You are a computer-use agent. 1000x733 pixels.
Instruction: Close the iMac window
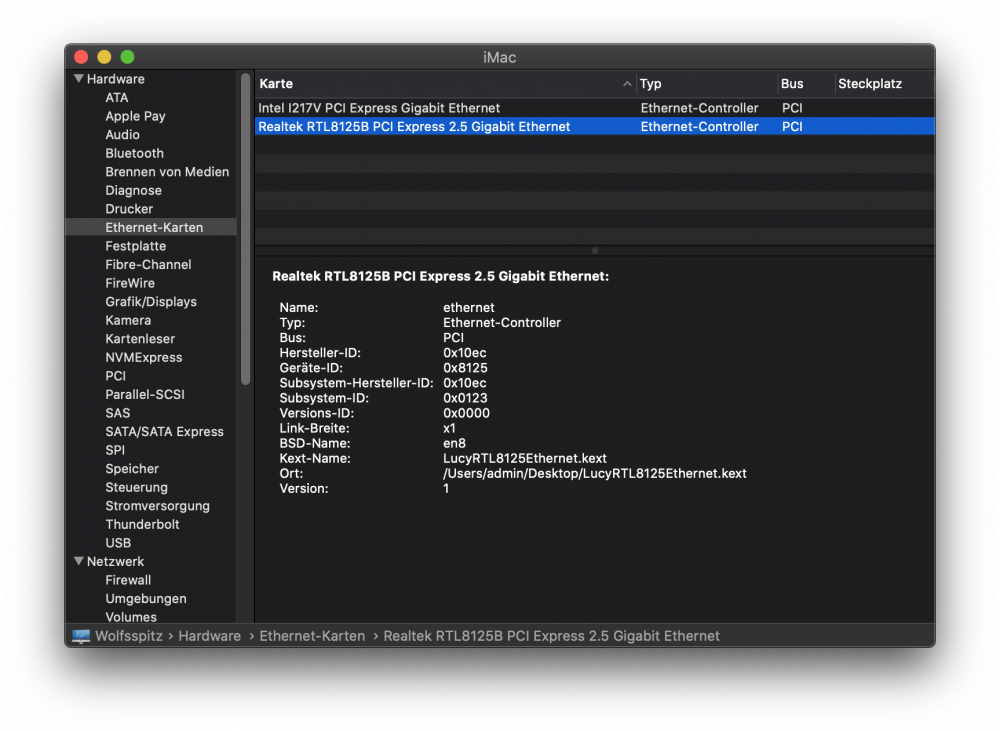coord(81,57)
